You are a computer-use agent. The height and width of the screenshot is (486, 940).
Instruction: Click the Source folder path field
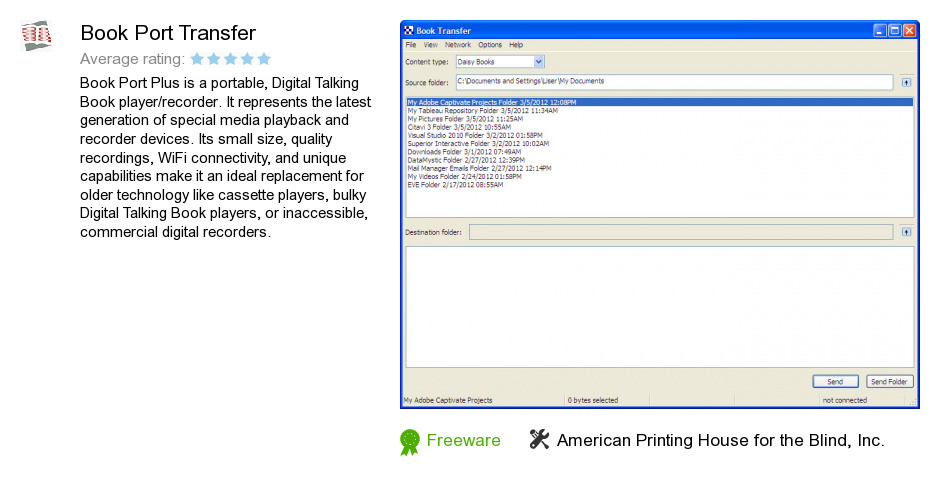[x=674, y=81]
